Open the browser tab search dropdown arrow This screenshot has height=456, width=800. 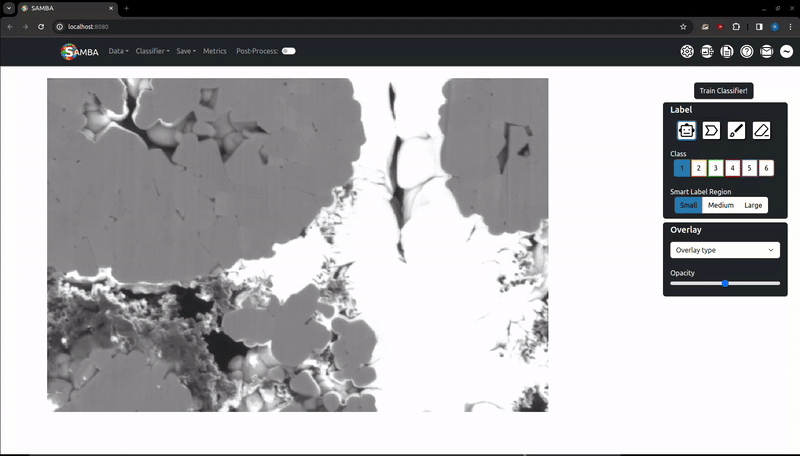click(9, 8)
